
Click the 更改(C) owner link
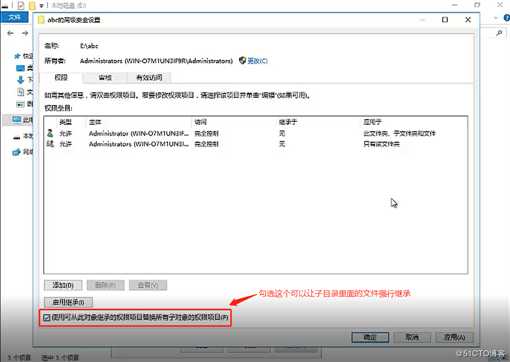[257, 61]
